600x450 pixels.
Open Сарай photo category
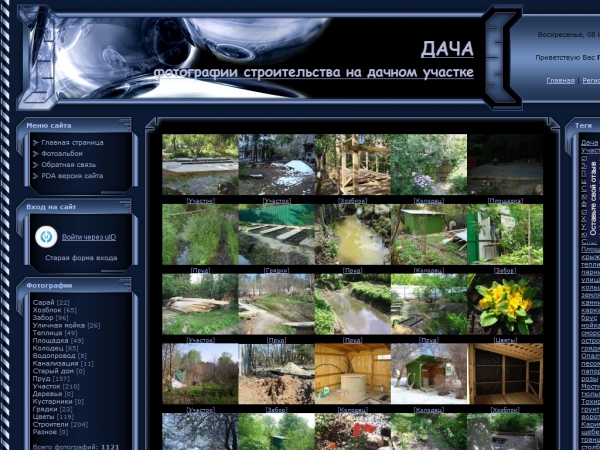[x=43, y=302]
